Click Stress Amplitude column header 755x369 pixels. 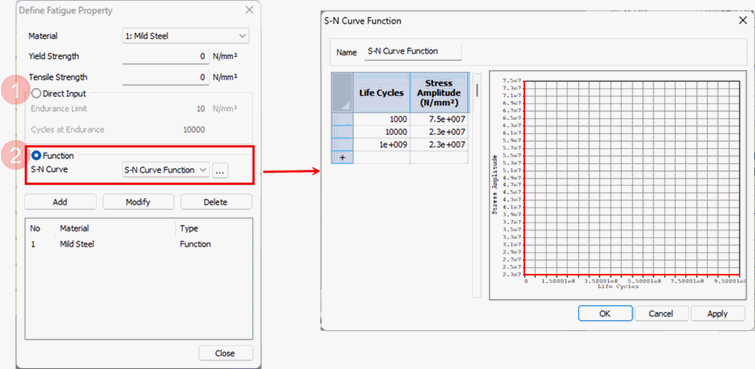(439, 92)
